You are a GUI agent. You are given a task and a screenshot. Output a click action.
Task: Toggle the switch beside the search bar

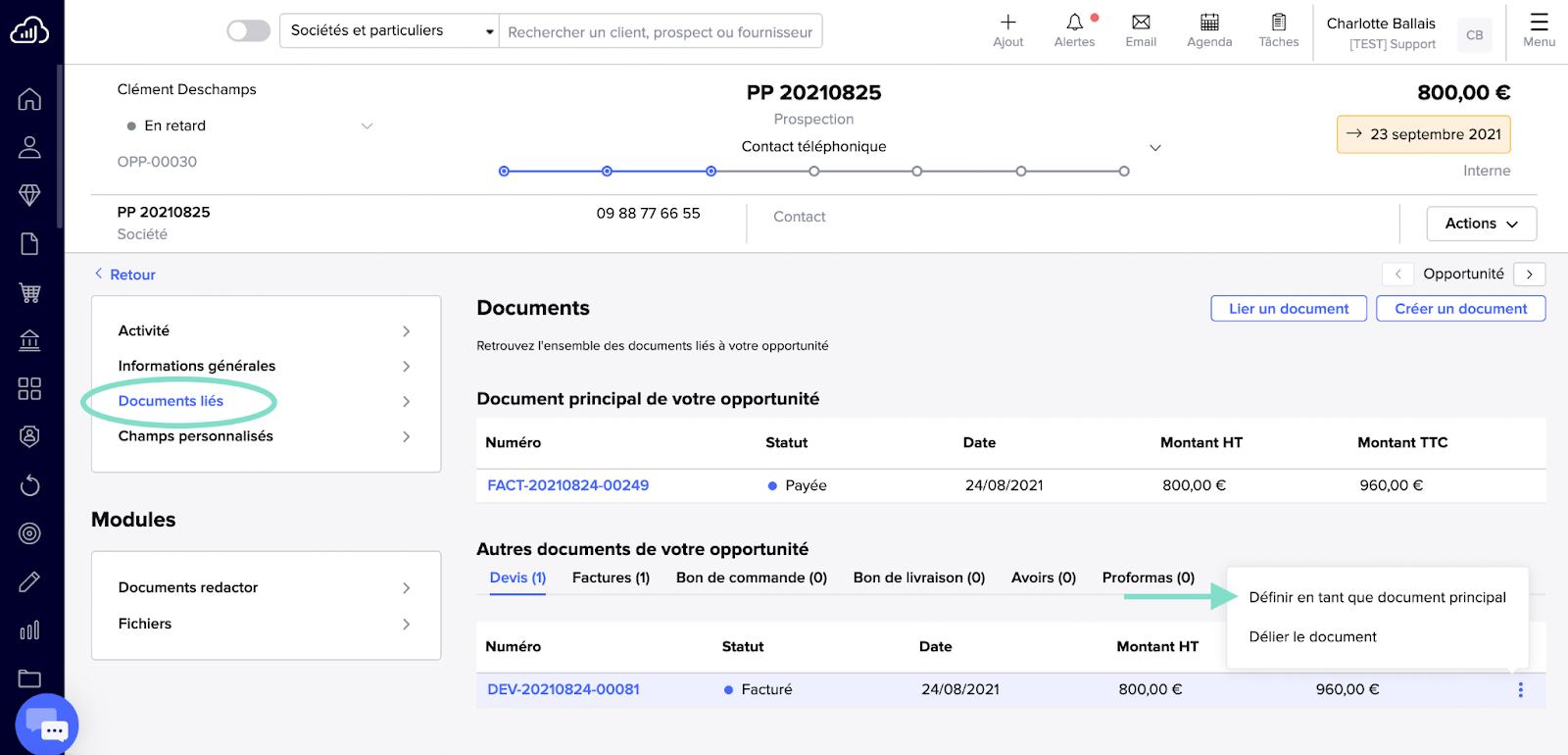tap(249, 31)
